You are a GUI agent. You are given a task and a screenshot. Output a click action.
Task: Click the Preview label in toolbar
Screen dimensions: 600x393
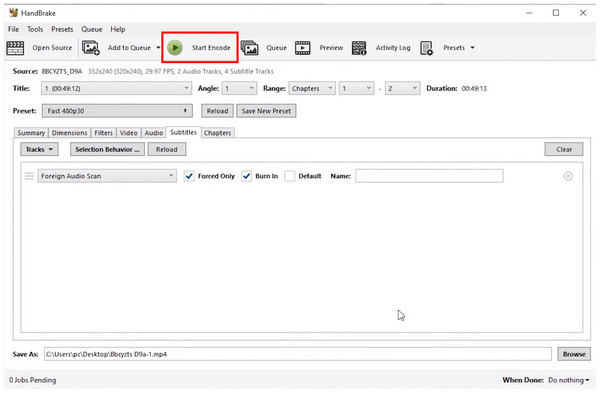coord(331,48)
